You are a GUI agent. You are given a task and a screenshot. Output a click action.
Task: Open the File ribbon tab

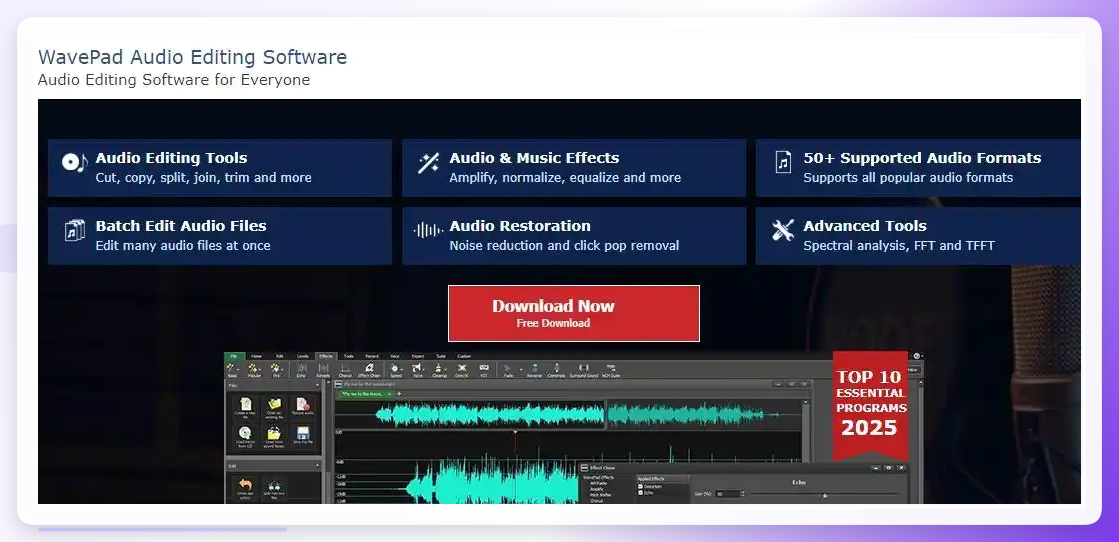click(x=234, y=356)
